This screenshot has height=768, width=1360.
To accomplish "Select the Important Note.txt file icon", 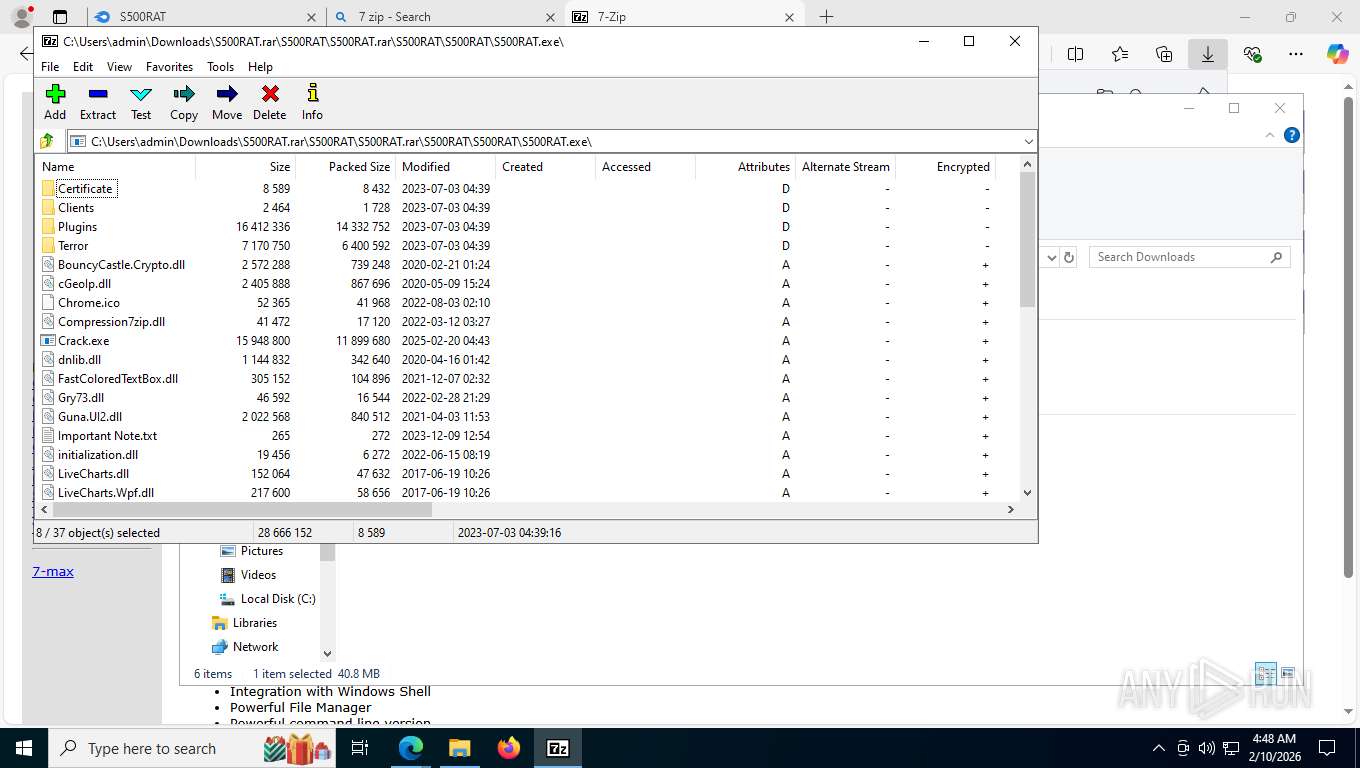I will pyautogui.click(x=48, y=435).
